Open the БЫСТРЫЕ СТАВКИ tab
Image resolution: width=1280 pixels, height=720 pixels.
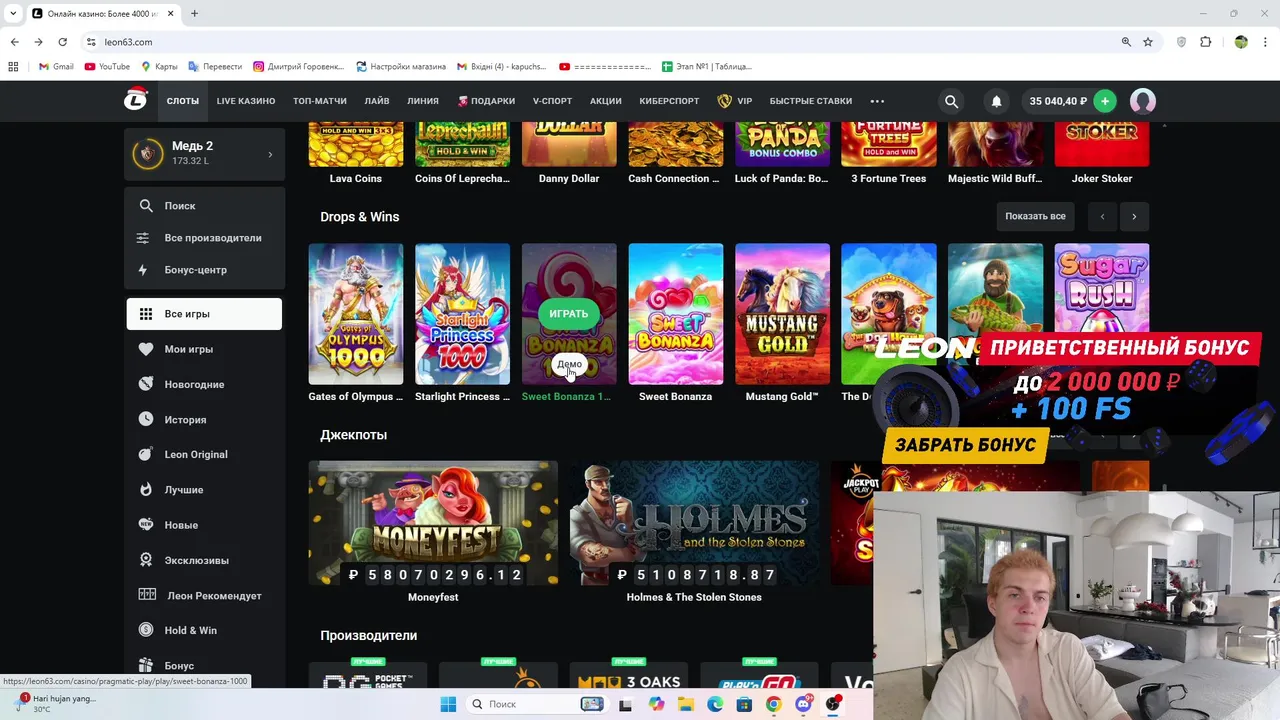[x=811, y=101]
